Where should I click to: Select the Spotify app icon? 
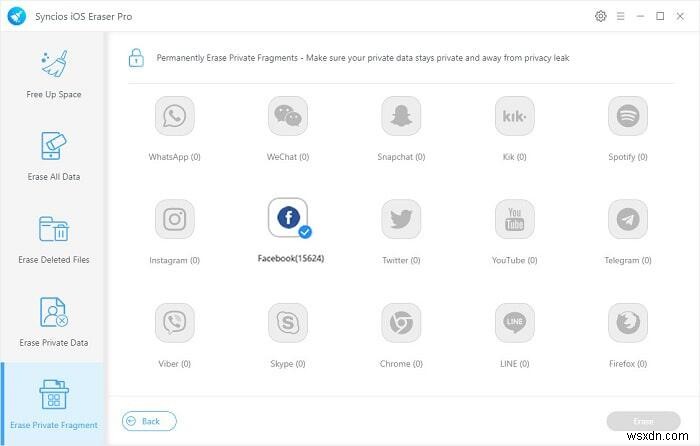[628, 116]
